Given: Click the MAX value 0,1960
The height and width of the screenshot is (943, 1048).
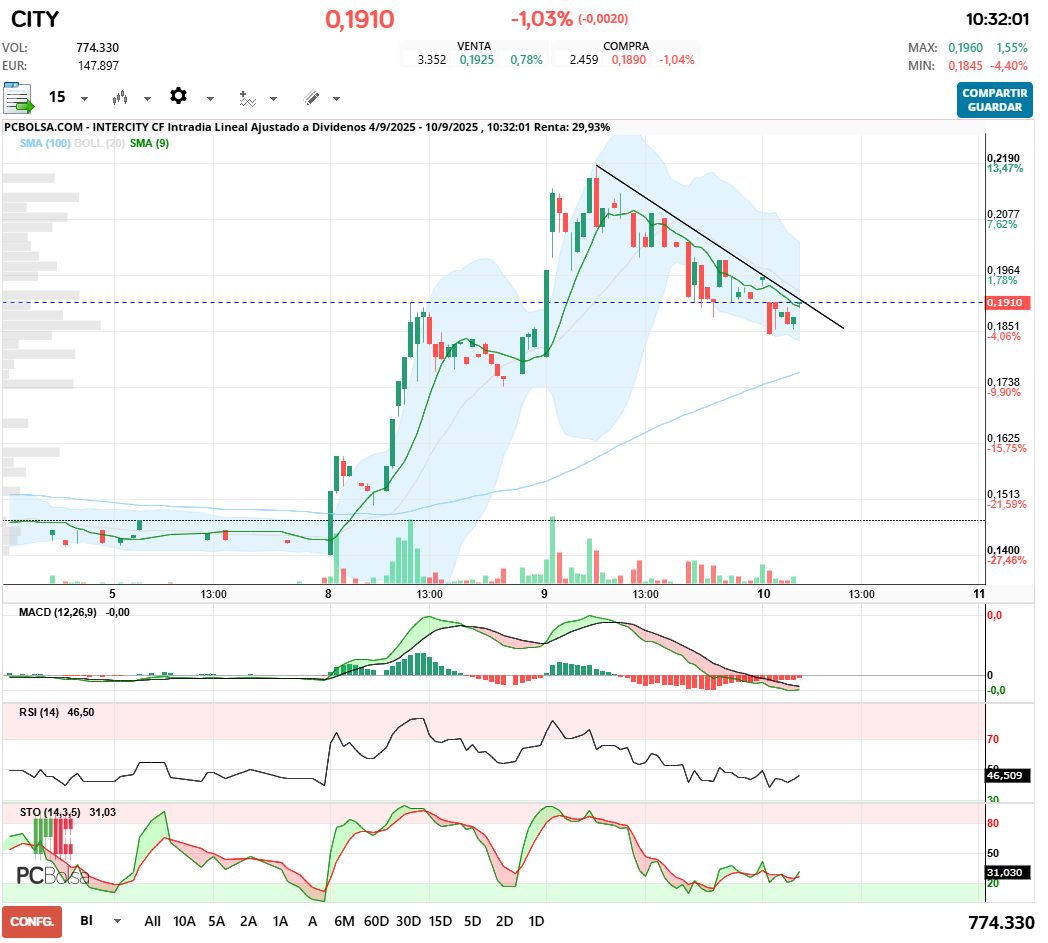Looking at the screenshot, I should (966, 47).
